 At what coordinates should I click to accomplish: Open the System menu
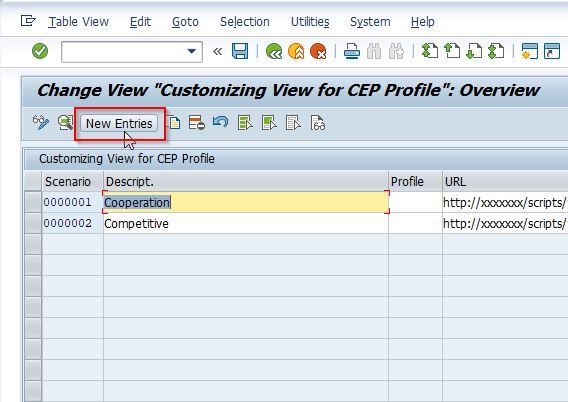370,22
